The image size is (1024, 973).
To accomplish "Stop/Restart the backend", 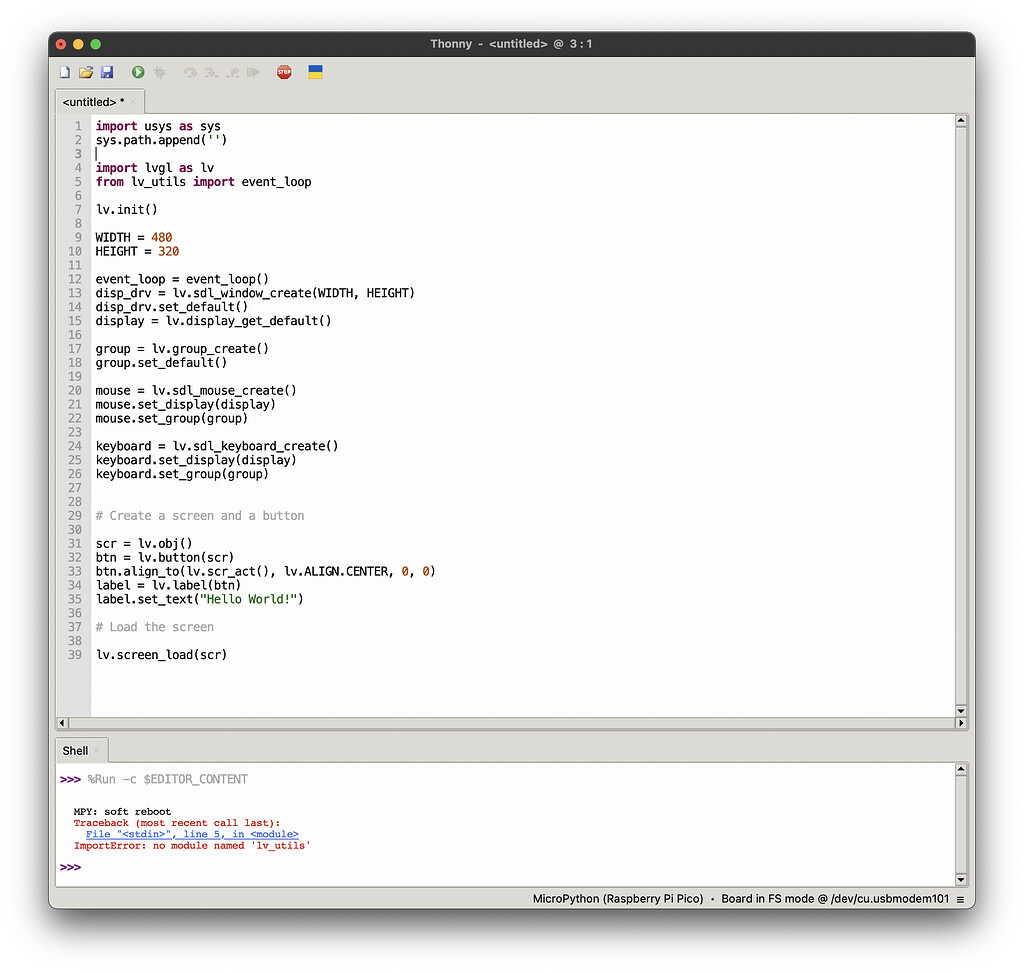I will [284, 72].
